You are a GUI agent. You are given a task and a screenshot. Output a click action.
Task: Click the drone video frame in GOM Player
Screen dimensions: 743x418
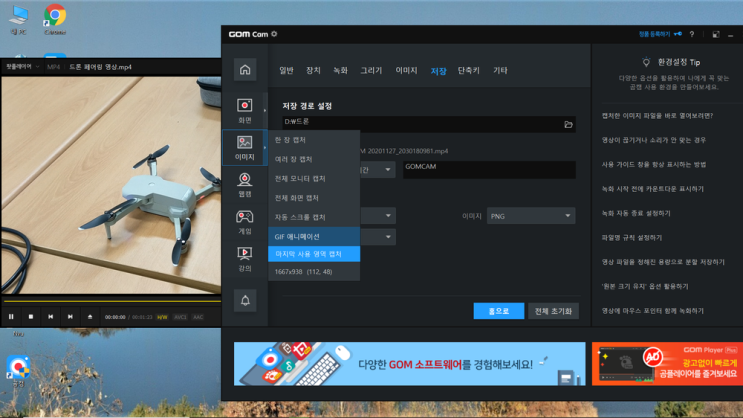(x=111, y=185)
